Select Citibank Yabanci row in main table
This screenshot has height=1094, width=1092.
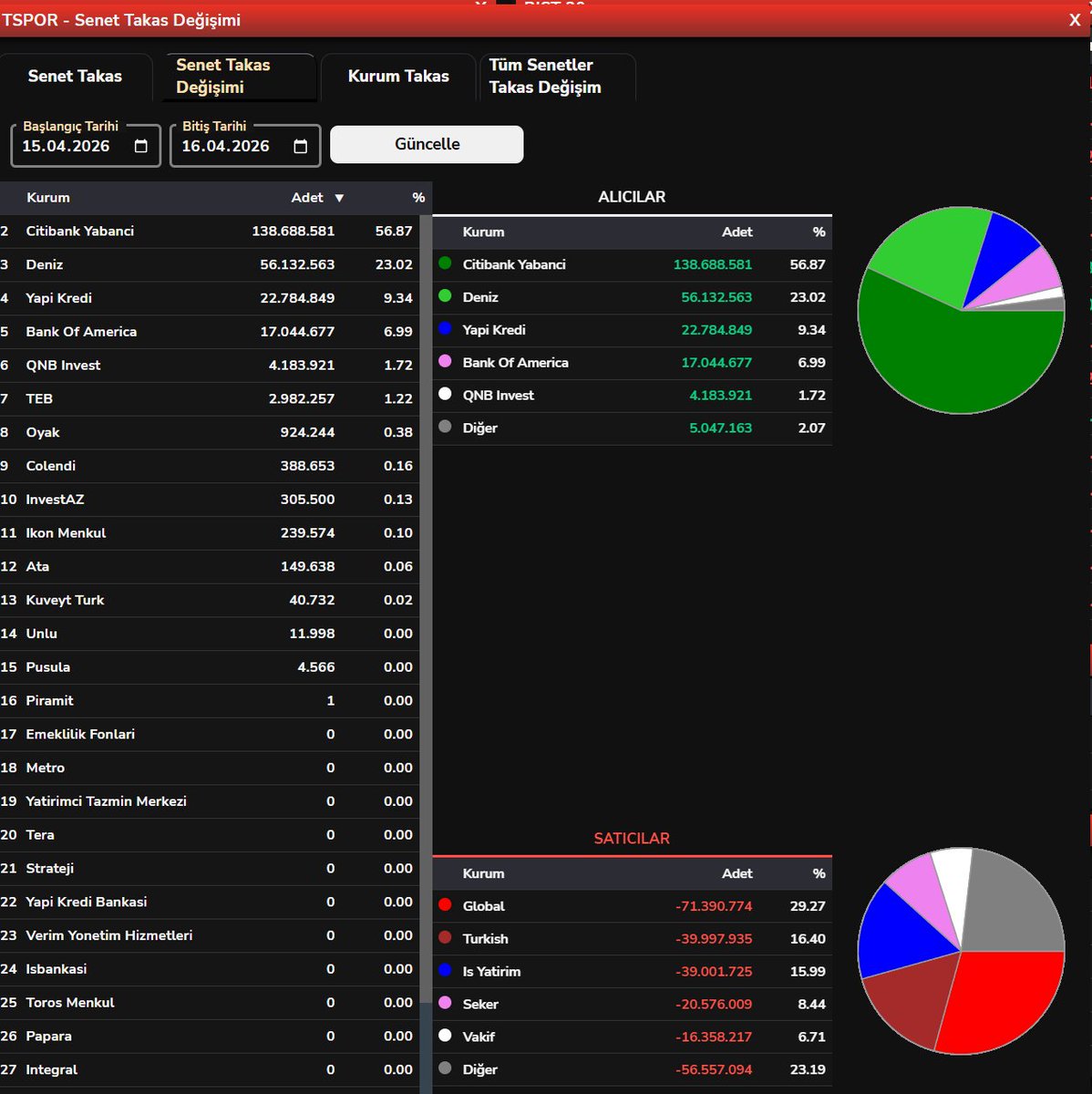(x=210, y=232)
